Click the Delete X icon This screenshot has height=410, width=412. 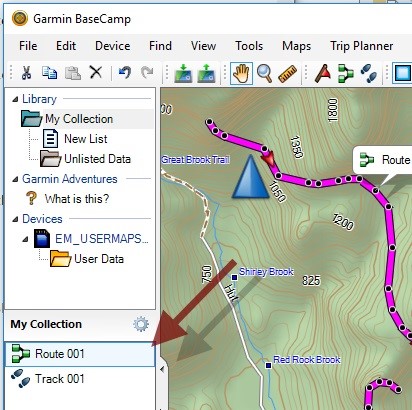click(x=96, y=72)
